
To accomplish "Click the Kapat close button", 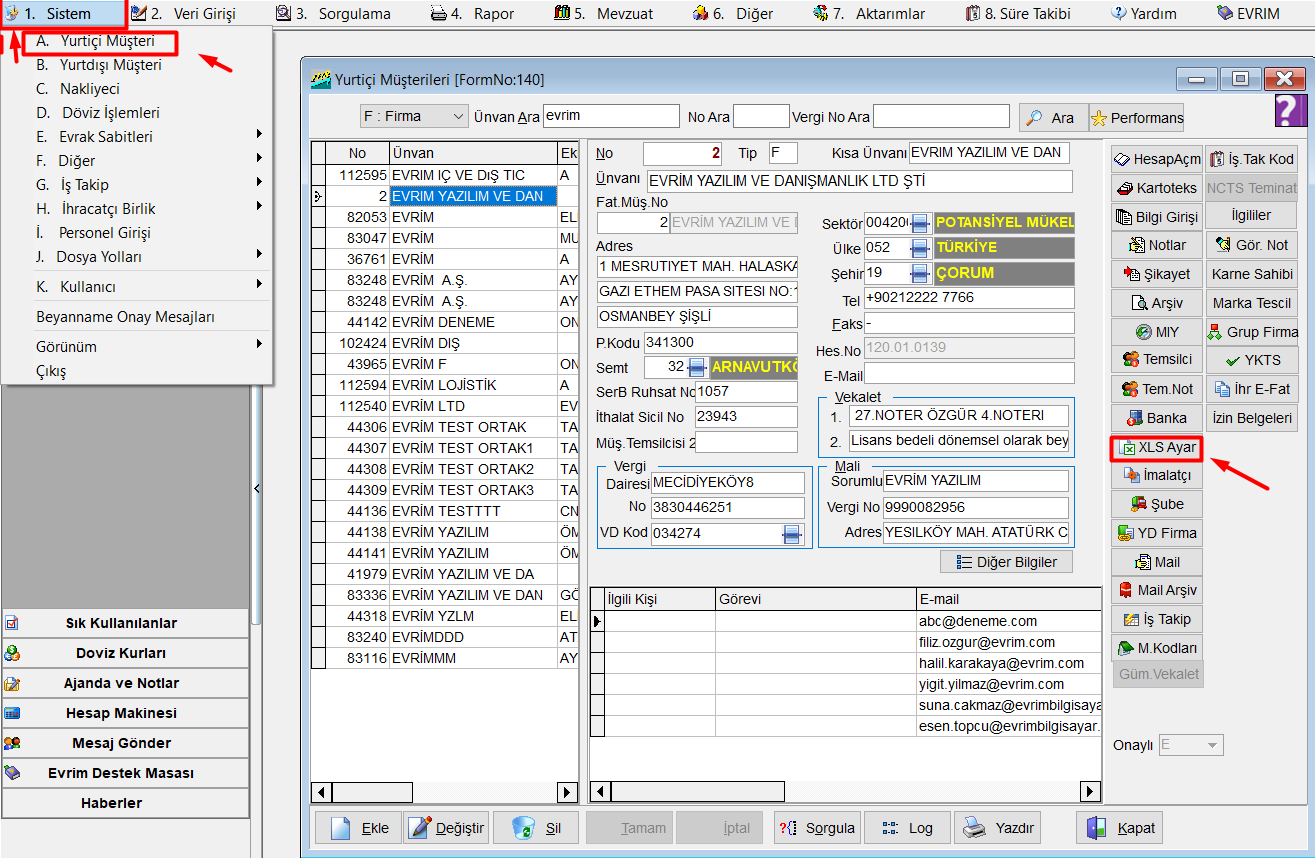I will pyautogui.click(x=1120, y=828).
